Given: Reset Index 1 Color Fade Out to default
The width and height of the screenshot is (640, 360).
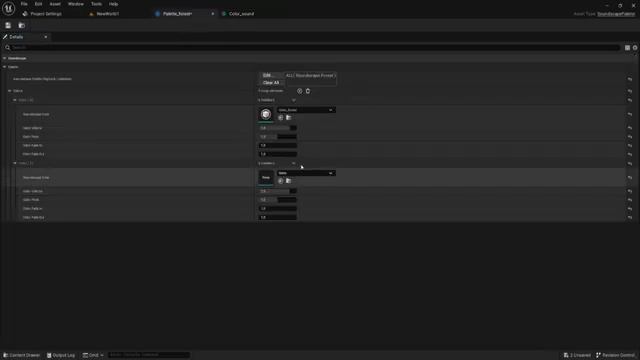Looking at the screenshot, I should (x=630, y=218).
